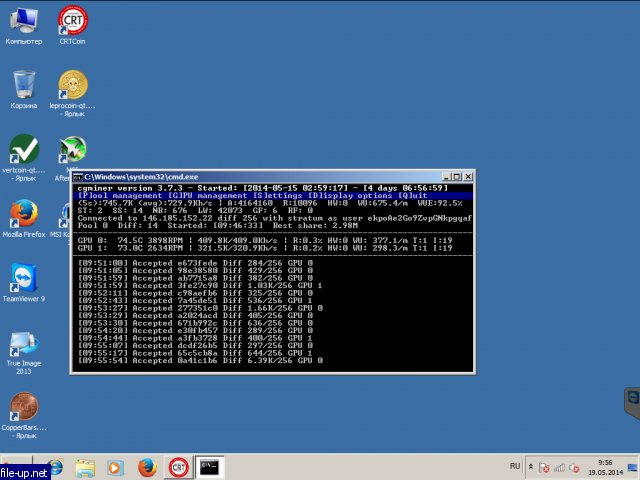The height and width of the screenshot is (480, 640).
Task: Open the CRTCoin desktop shortcut
Action: (x=73, y=25)
